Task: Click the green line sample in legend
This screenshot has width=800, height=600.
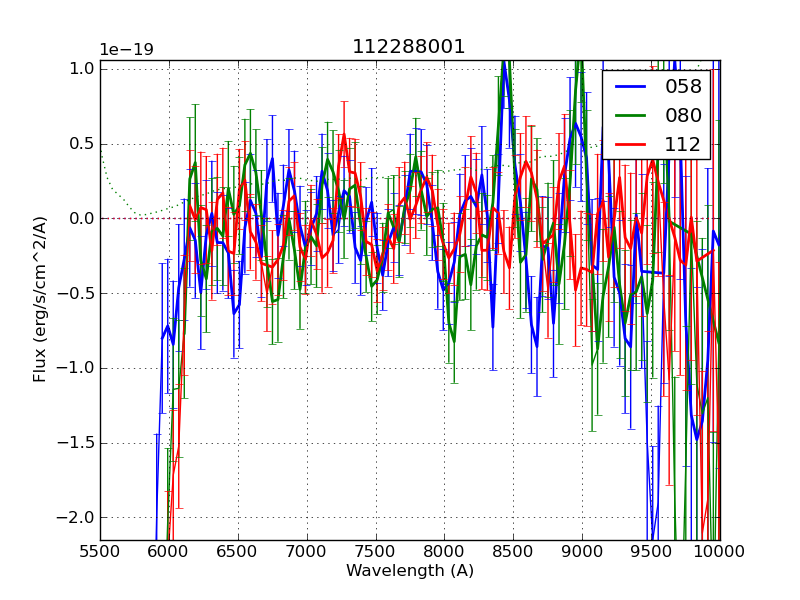Action: click(x=631, y=115)
